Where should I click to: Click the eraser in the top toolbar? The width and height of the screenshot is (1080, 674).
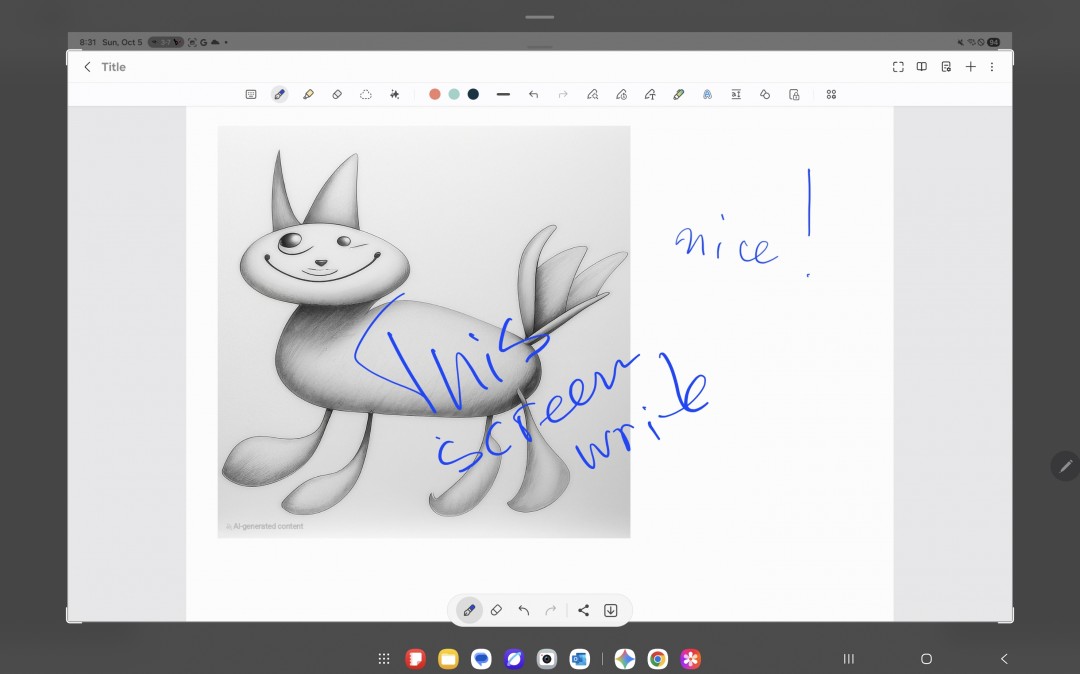click(x=337, y=94)
